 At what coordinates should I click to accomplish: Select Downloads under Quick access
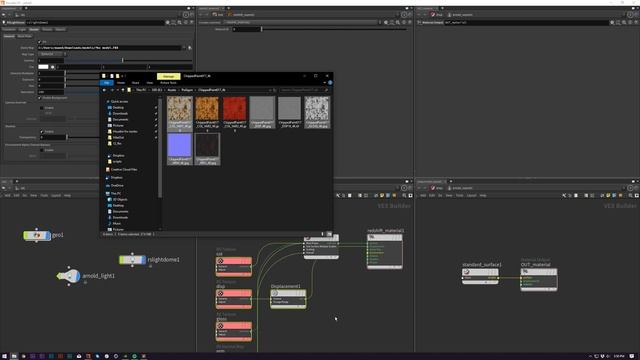pyautogui.click(x=120, y=113)
